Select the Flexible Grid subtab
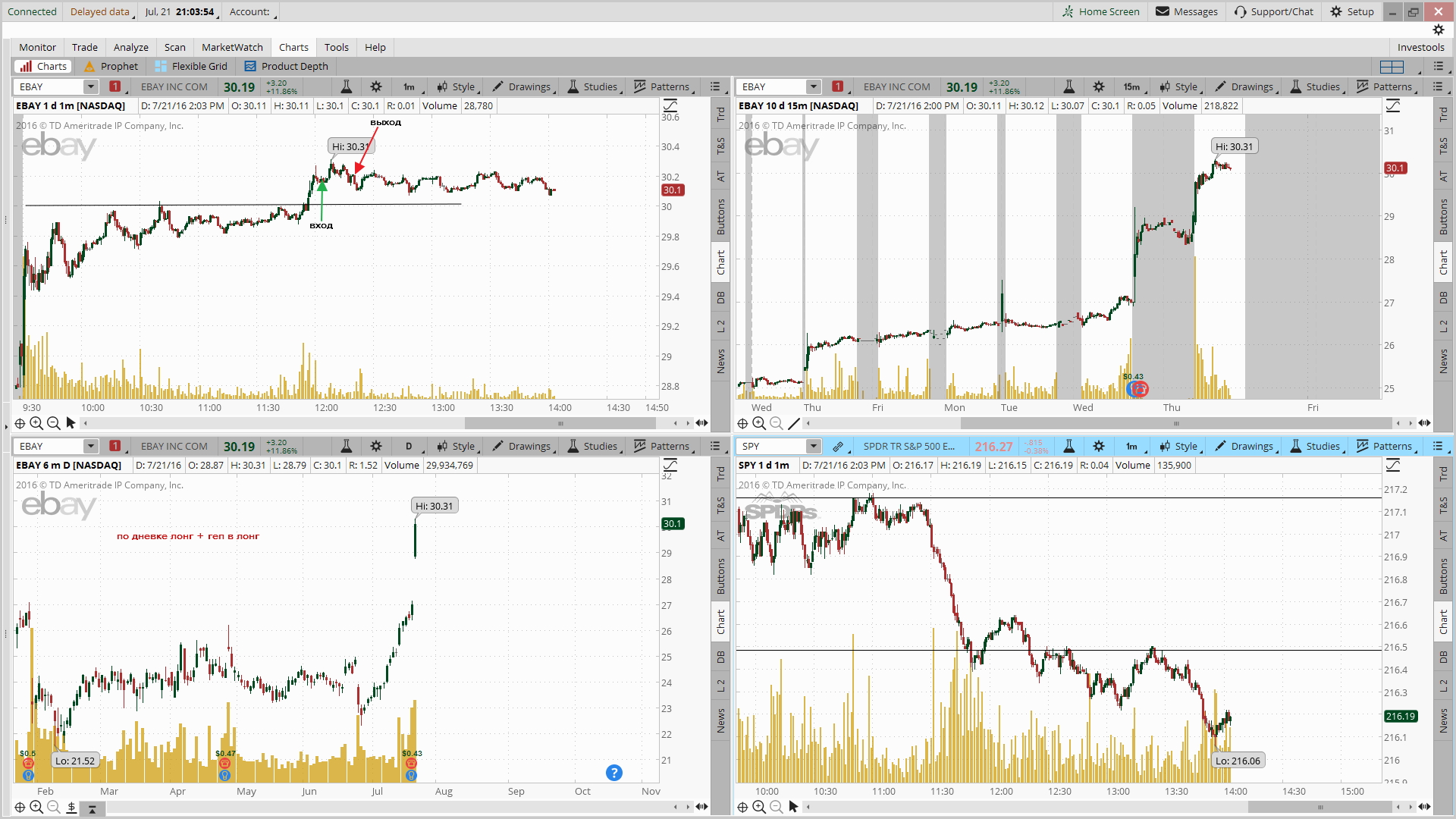The image size is (1456, 819). [191, 66]
